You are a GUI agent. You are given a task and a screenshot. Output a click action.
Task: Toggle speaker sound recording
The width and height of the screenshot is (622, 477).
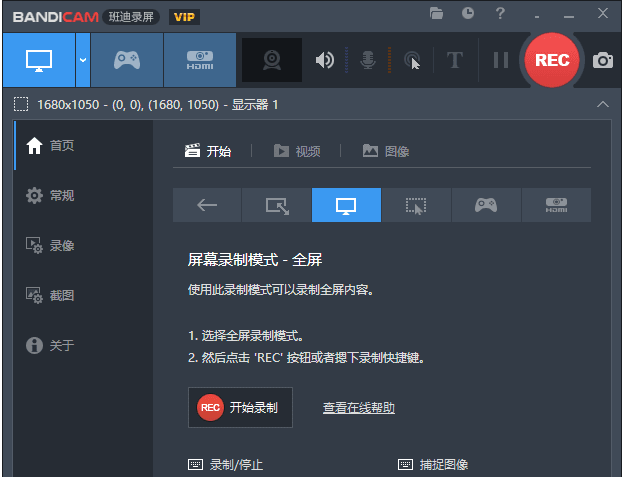[324, 60]
